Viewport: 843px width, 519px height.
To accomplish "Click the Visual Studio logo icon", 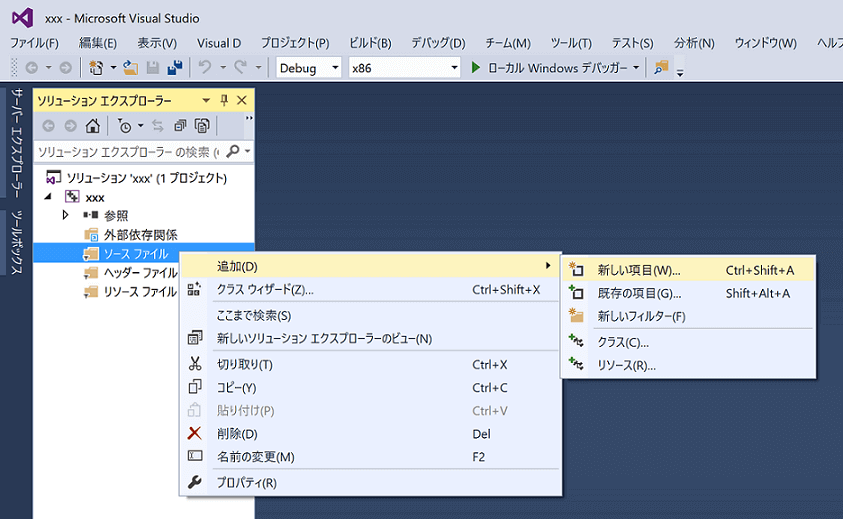I will [x=23, y=18].
